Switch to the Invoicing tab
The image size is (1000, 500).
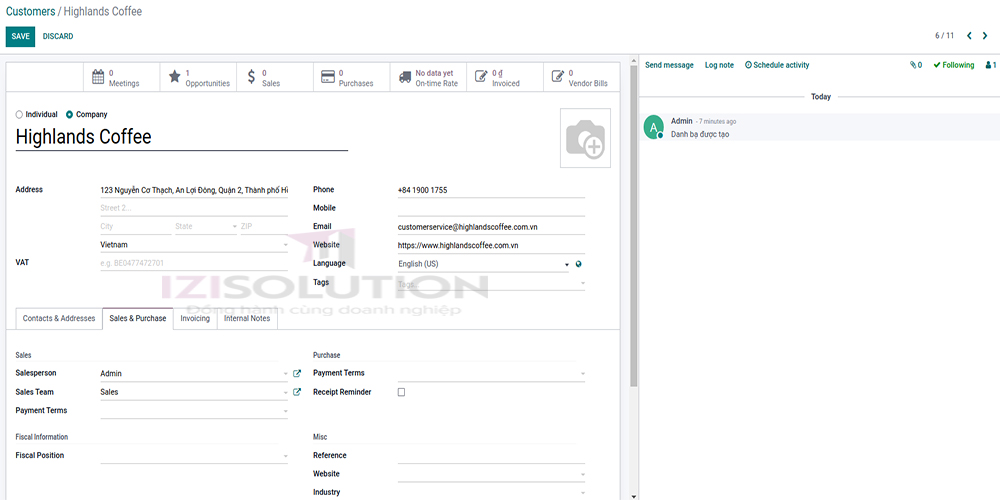(195, 318)
